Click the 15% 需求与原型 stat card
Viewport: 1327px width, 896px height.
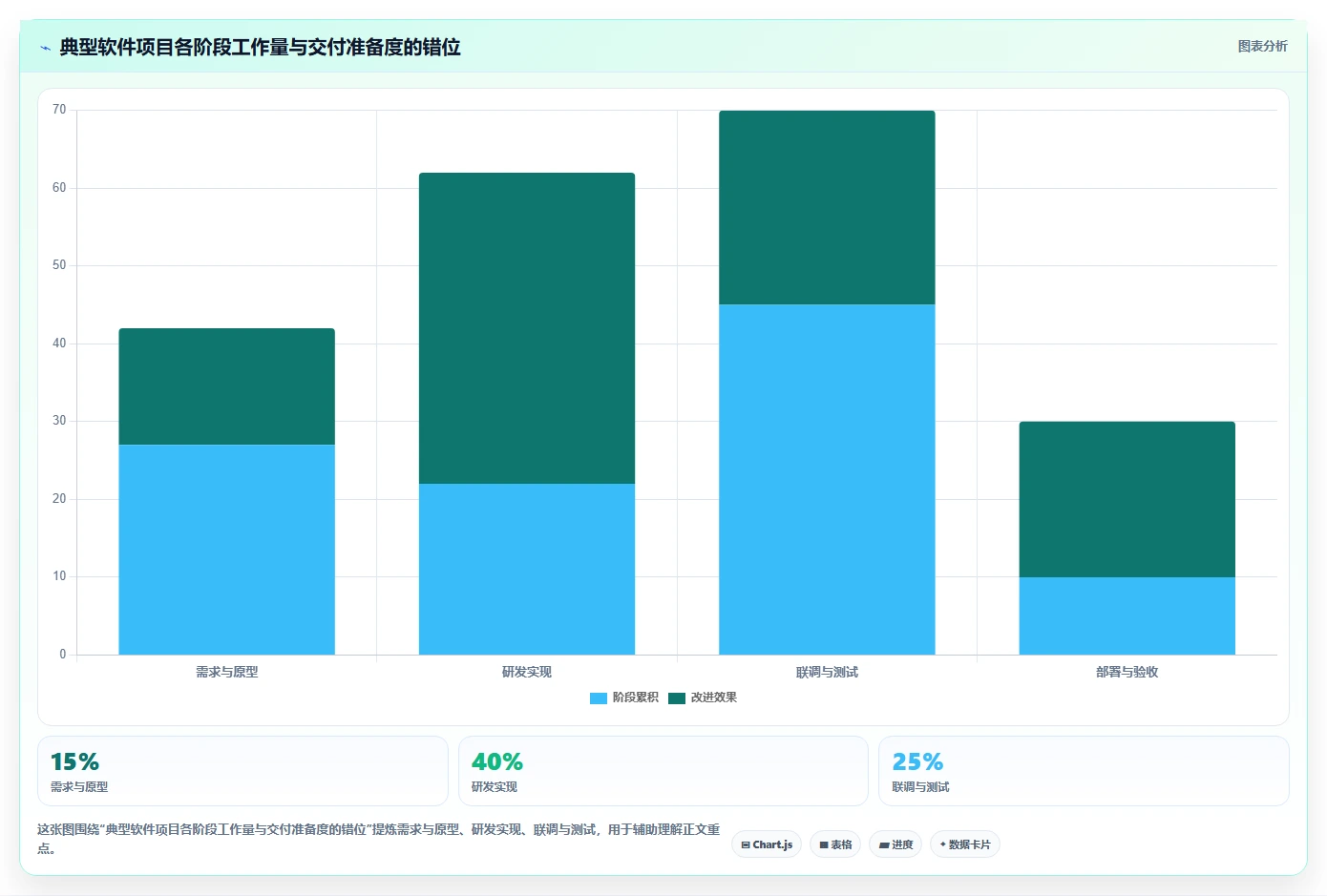coord(242,771)
